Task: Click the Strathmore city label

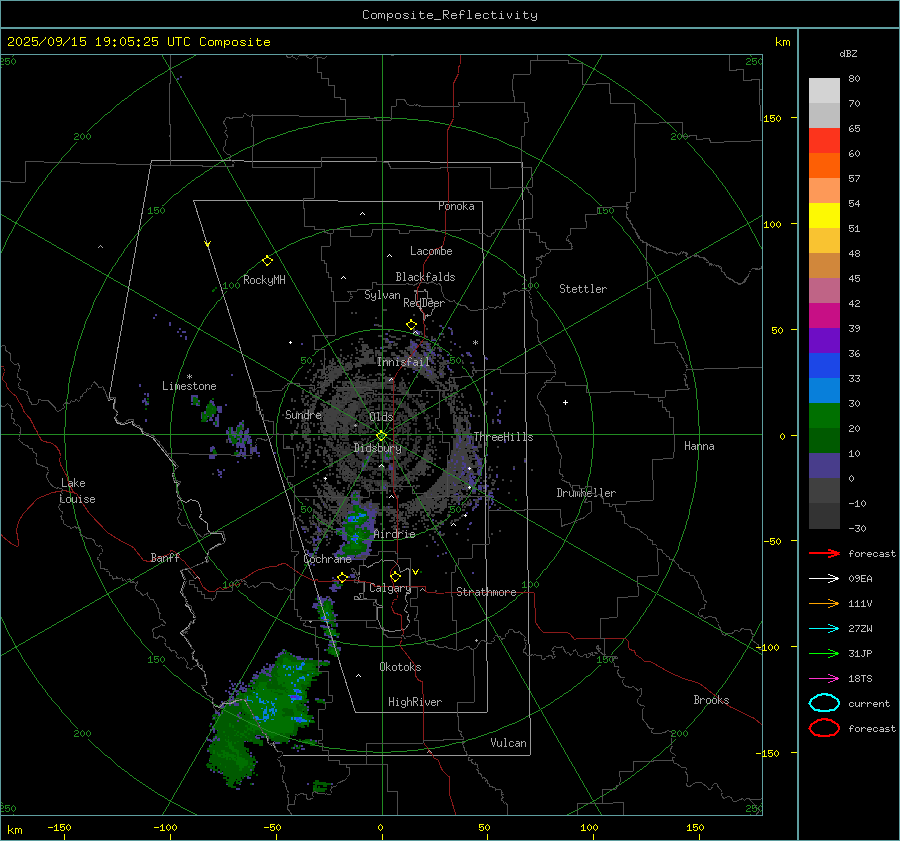Action: pyautogui.click(x=486, y=592)
